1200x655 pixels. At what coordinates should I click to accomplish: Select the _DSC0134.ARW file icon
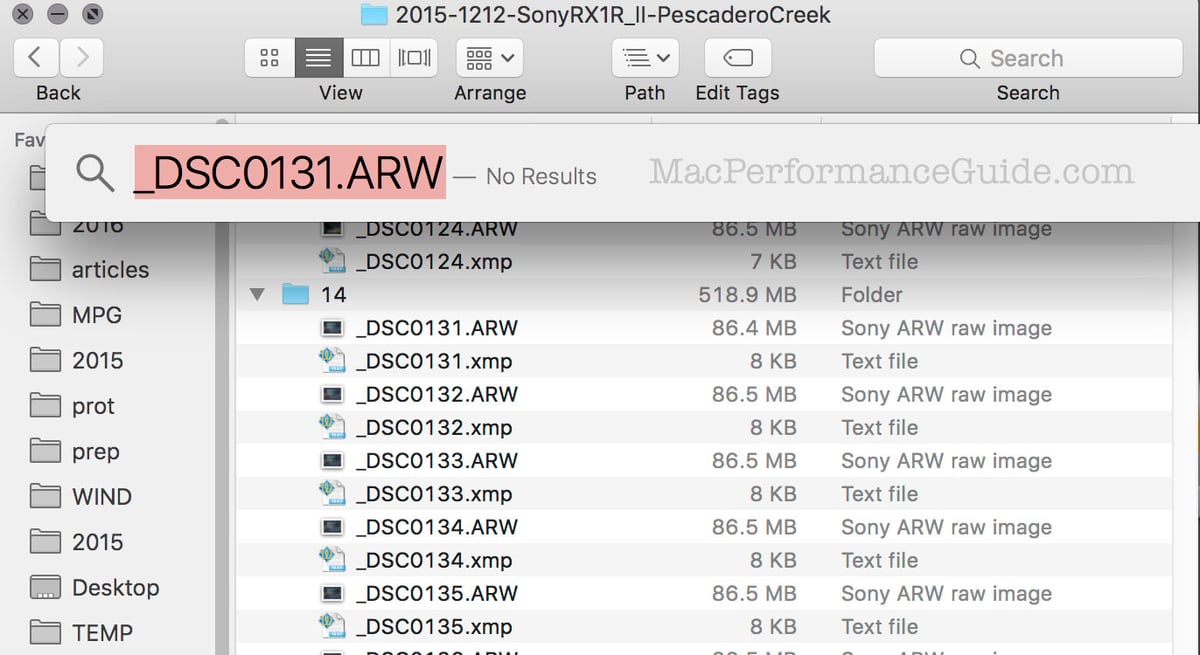(332, 527)
